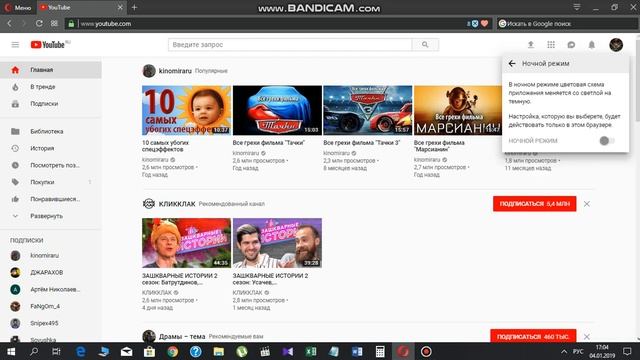Subscribe to КЛИККЛАК channel

click(534, 204)
